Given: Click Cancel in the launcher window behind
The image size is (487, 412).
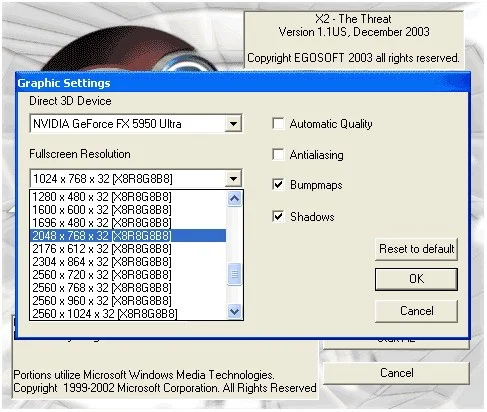Looking at the screenshot, I should 396,373.
